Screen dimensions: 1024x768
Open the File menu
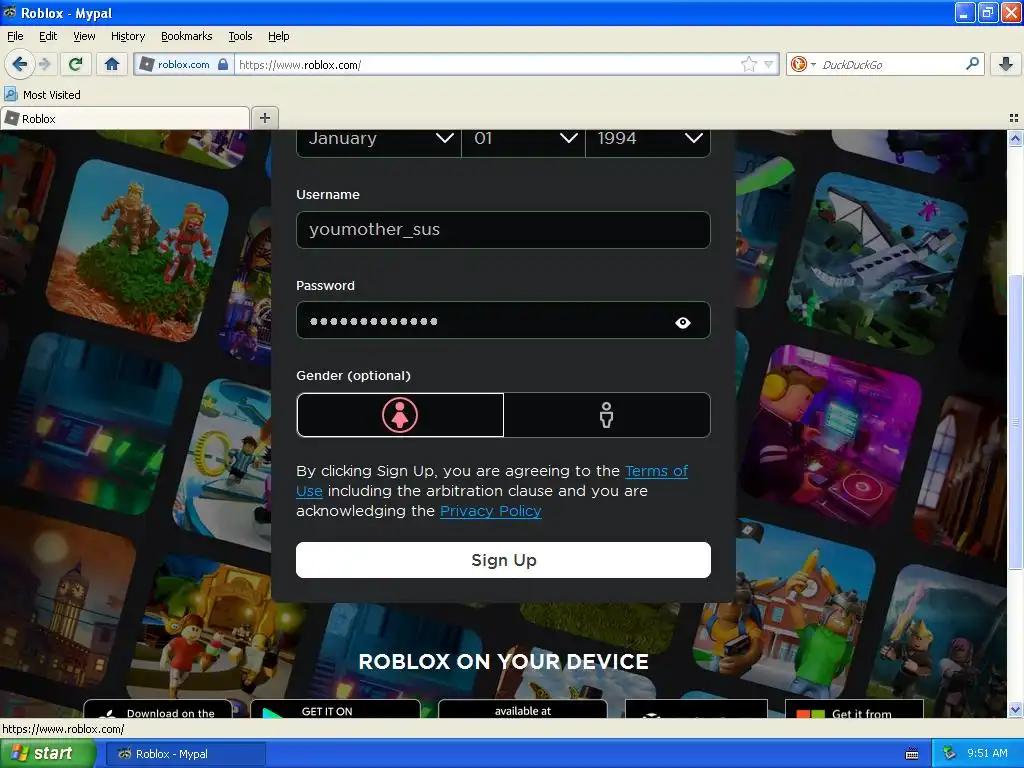[15, 36]
